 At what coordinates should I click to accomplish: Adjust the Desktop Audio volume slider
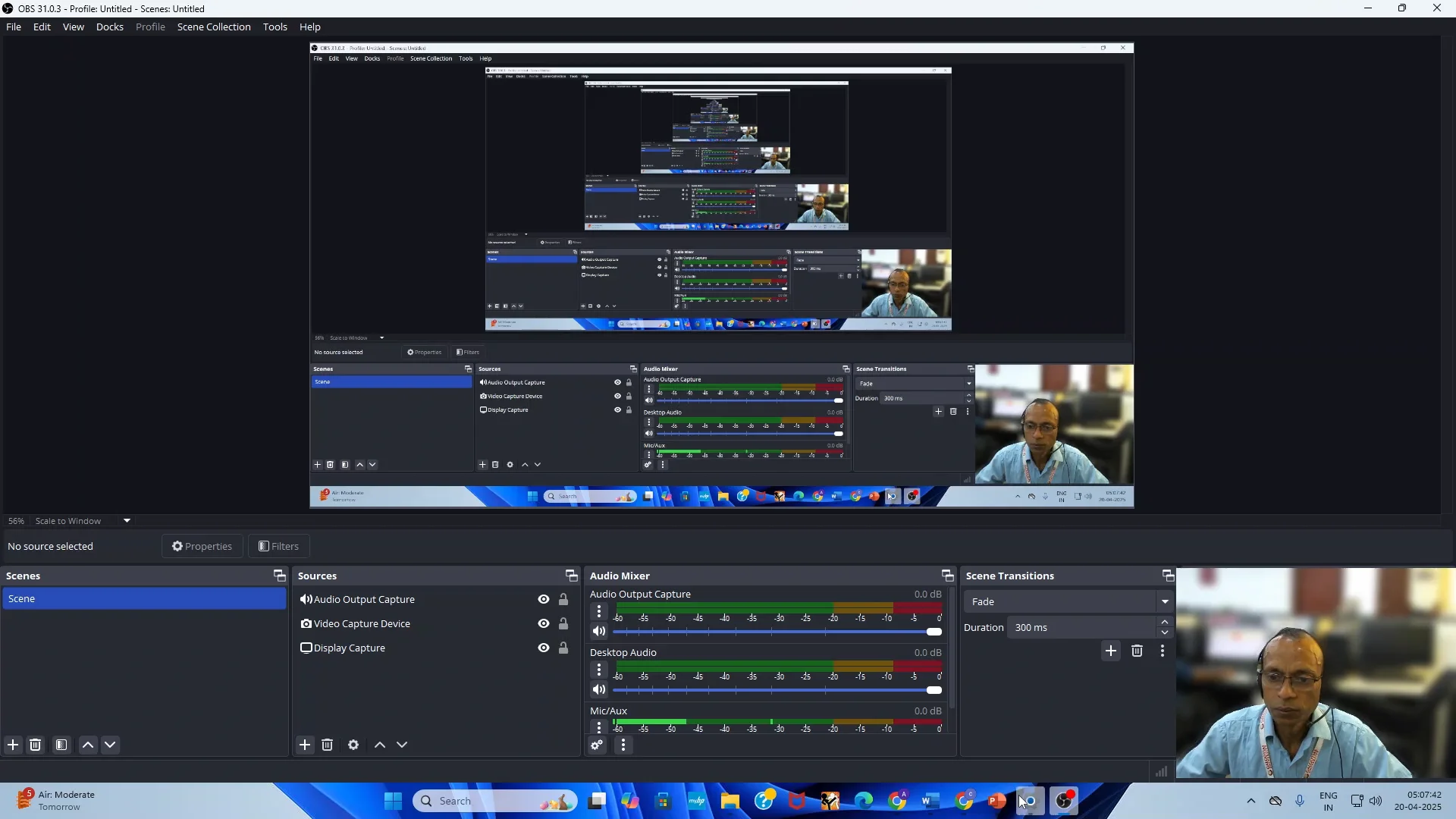[x=934, y=690]
